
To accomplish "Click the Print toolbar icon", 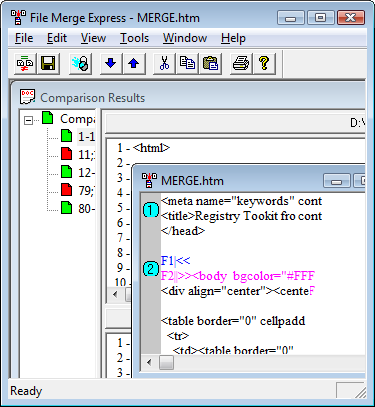I will pos(241,63).
